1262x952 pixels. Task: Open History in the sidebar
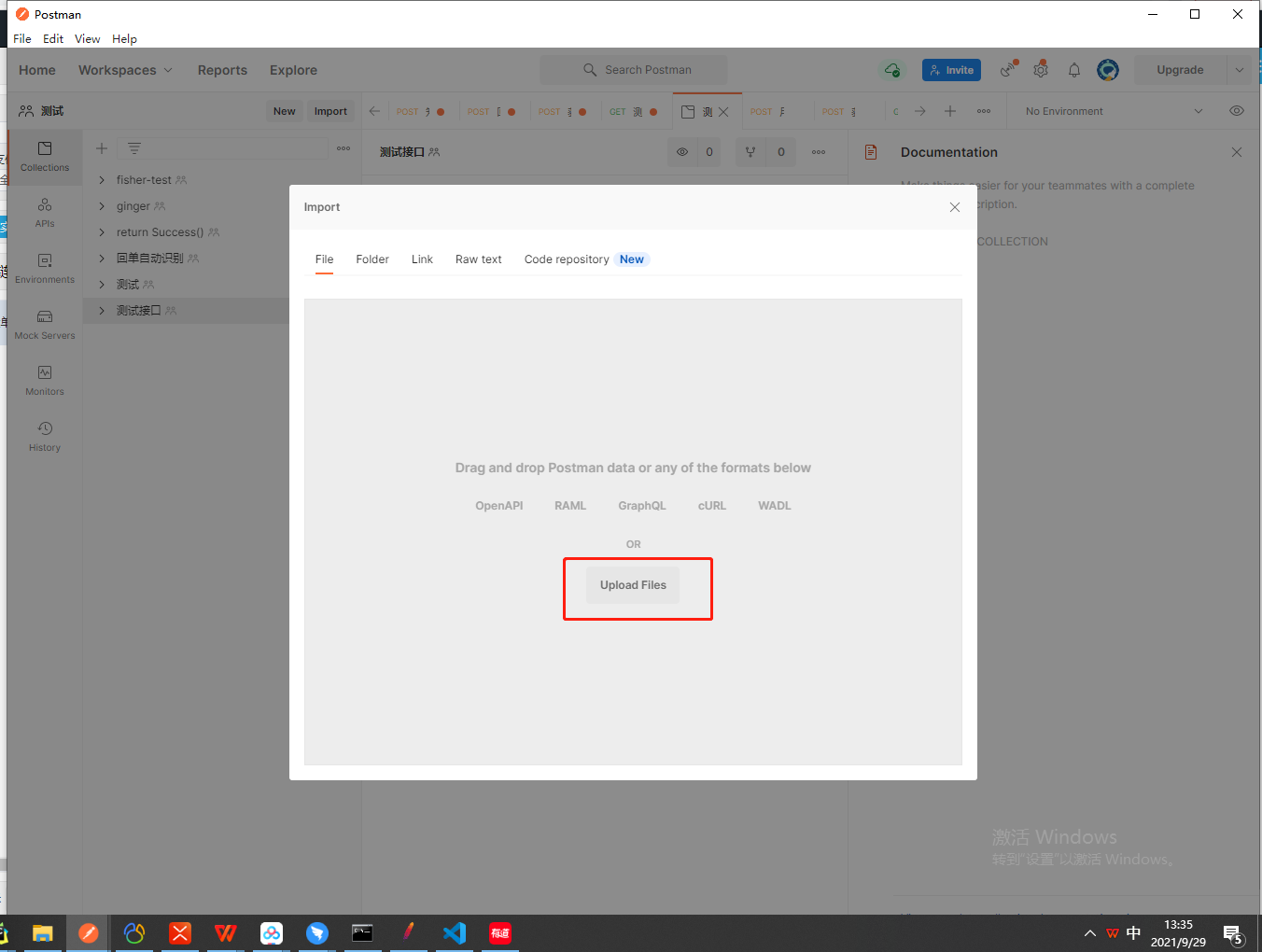point(45,437)
